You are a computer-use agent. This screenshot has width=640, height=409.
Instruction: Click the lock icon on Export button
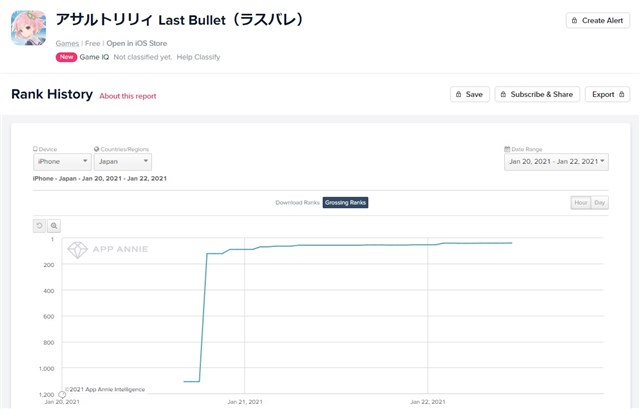[622, 94]
